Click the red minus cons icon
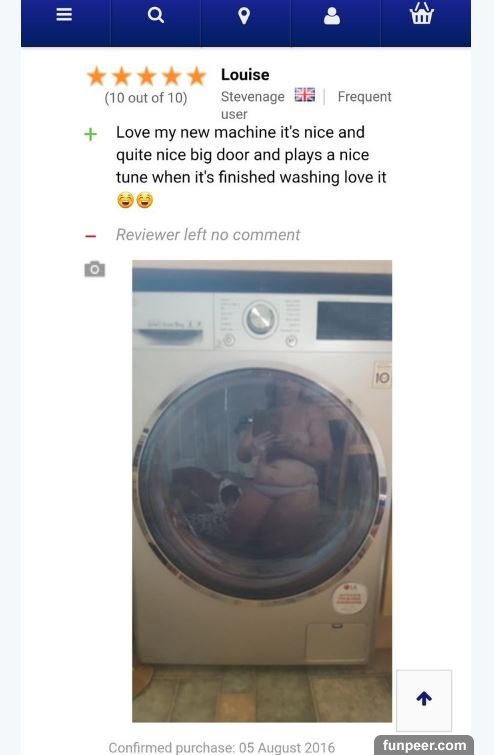494x755 pixels. click(x=91, y=236)
